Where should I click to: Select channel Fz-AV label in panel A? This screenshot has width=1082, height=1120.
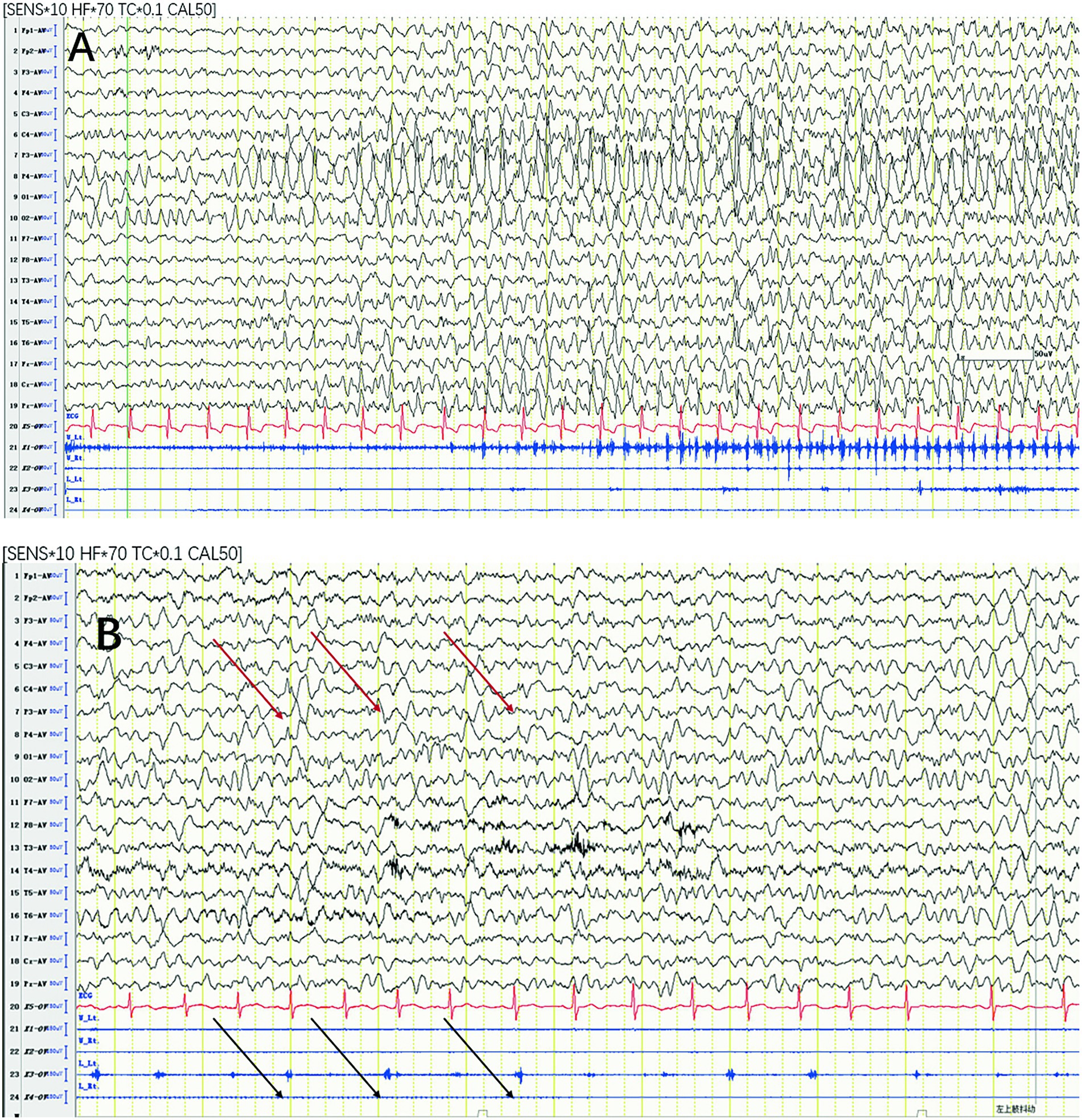pyautogui.click(x=32, y=364)
